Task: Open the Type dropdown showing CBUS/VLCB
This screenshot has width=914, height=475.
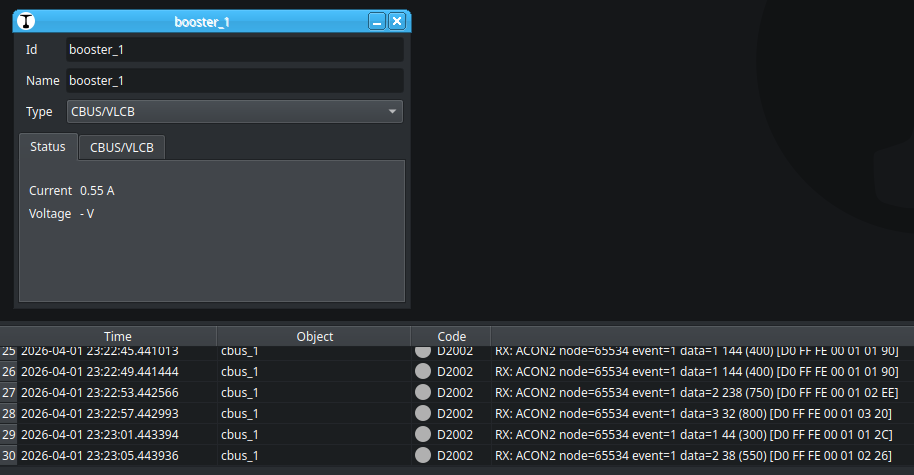Action: coord(234,111)
